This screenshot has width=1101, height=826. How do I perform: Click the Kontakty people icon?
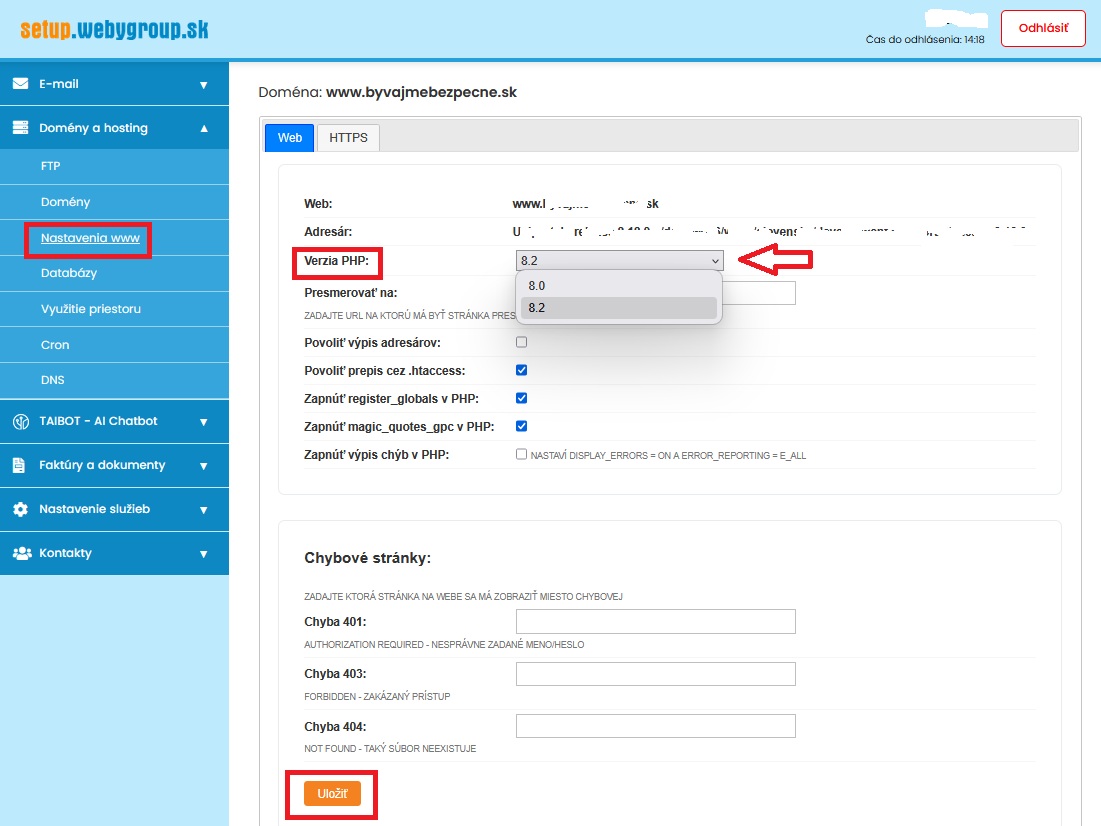click(21, 553)
